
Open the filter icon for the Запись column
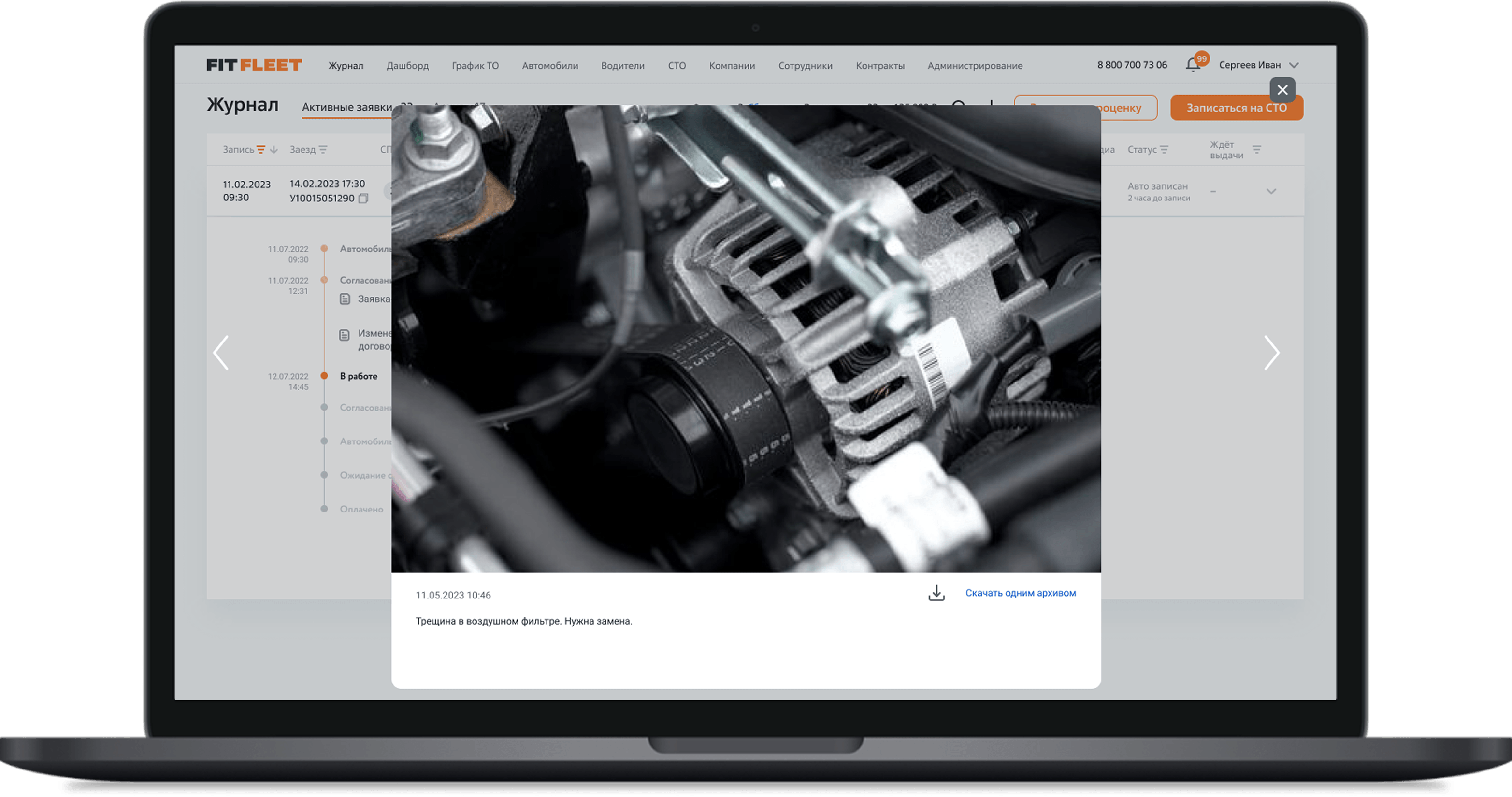(x=261, y=150)
